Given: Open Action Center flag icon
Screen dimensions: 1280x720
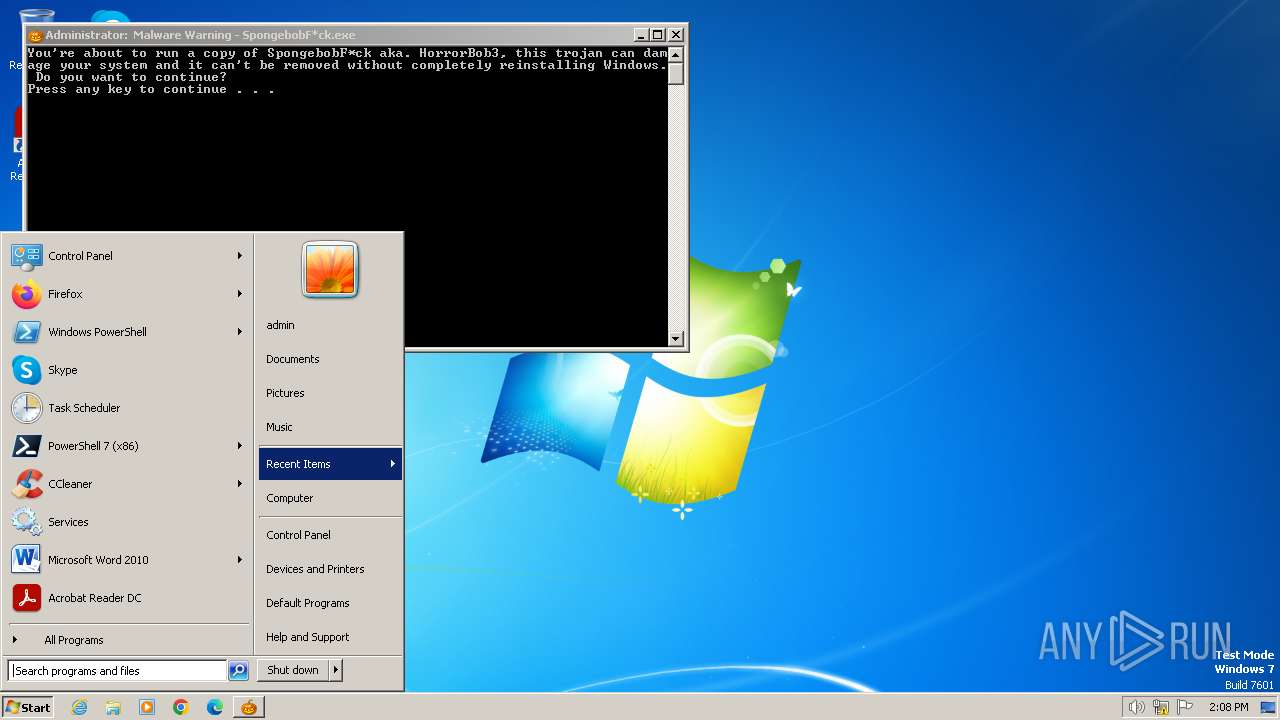Looking at the screenshot, I should pos(1185,707).
